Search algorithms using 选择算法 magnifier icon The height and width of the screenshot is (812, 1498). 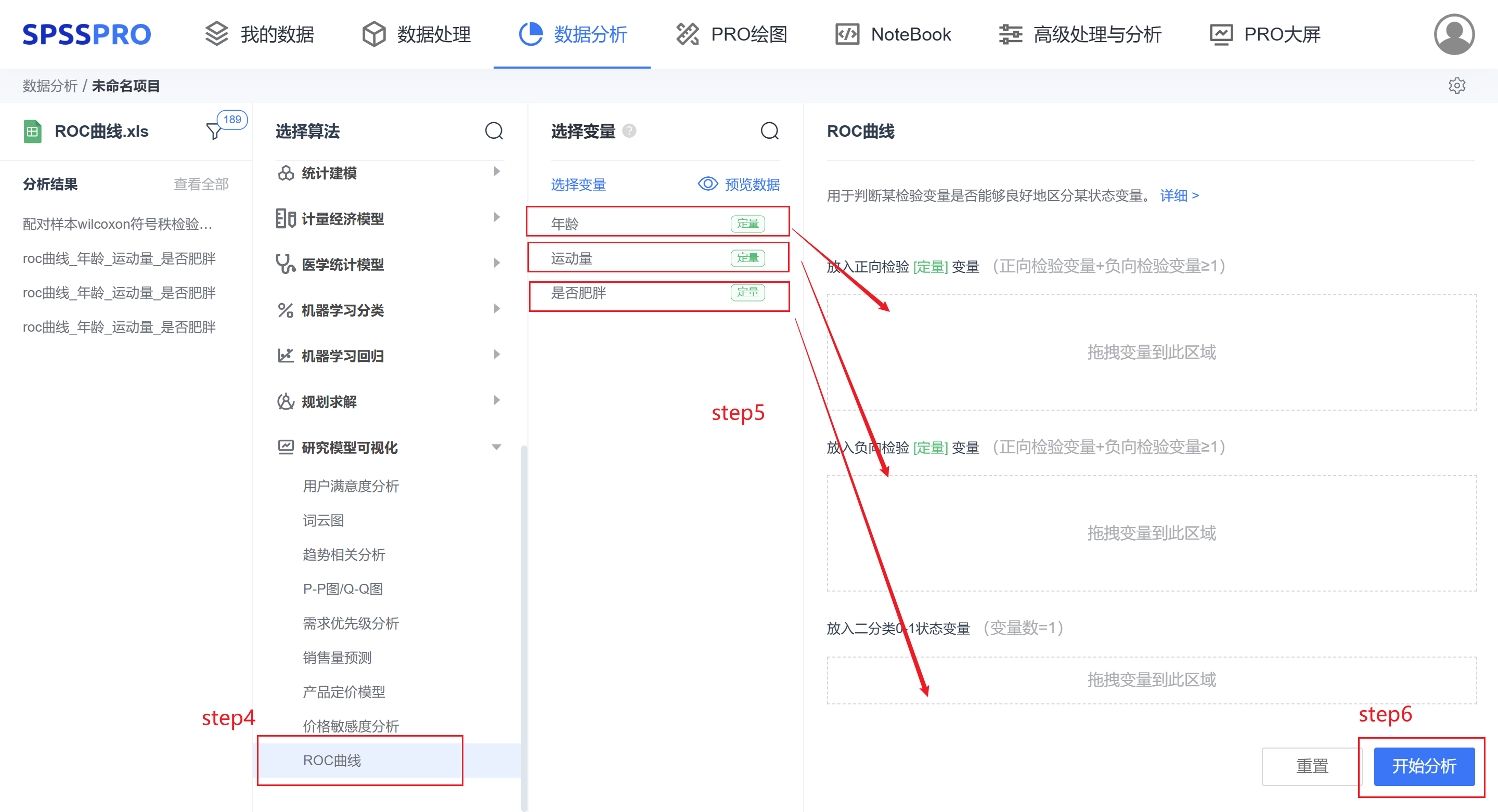[x=494, y=132]
